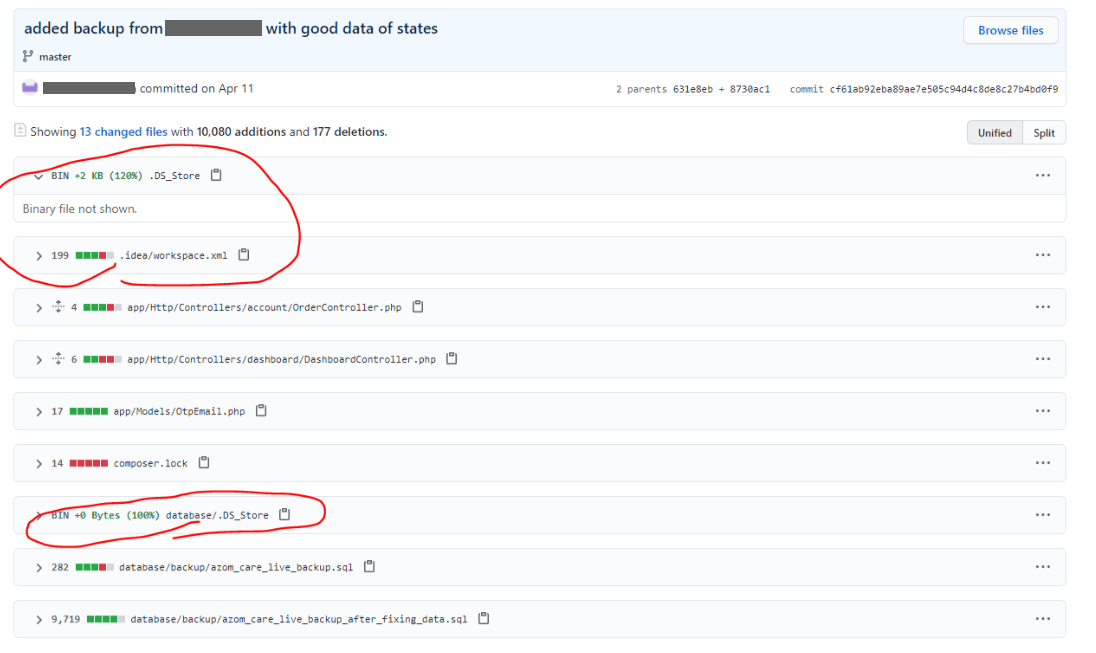Open .idea/workspace.xml file link
The image size is (1096, 653).
click(173, 255)
